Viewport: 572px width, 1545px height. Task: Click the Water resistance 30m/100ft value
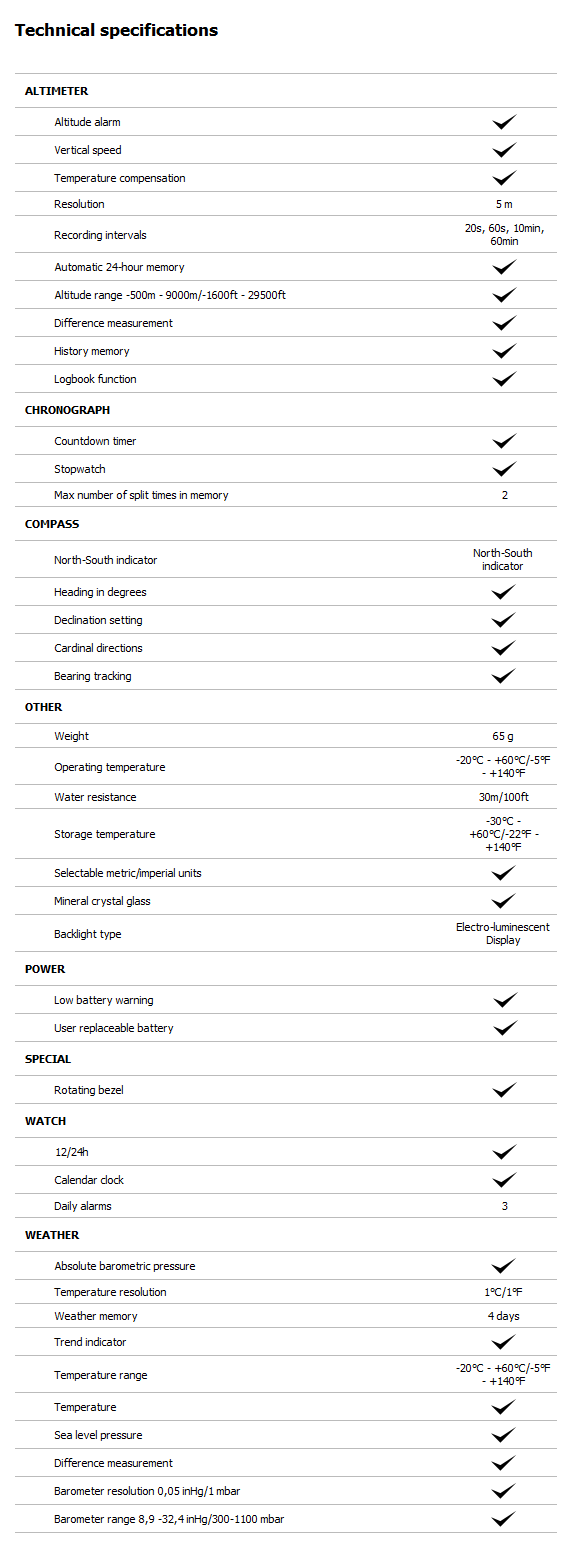point(504,797)
